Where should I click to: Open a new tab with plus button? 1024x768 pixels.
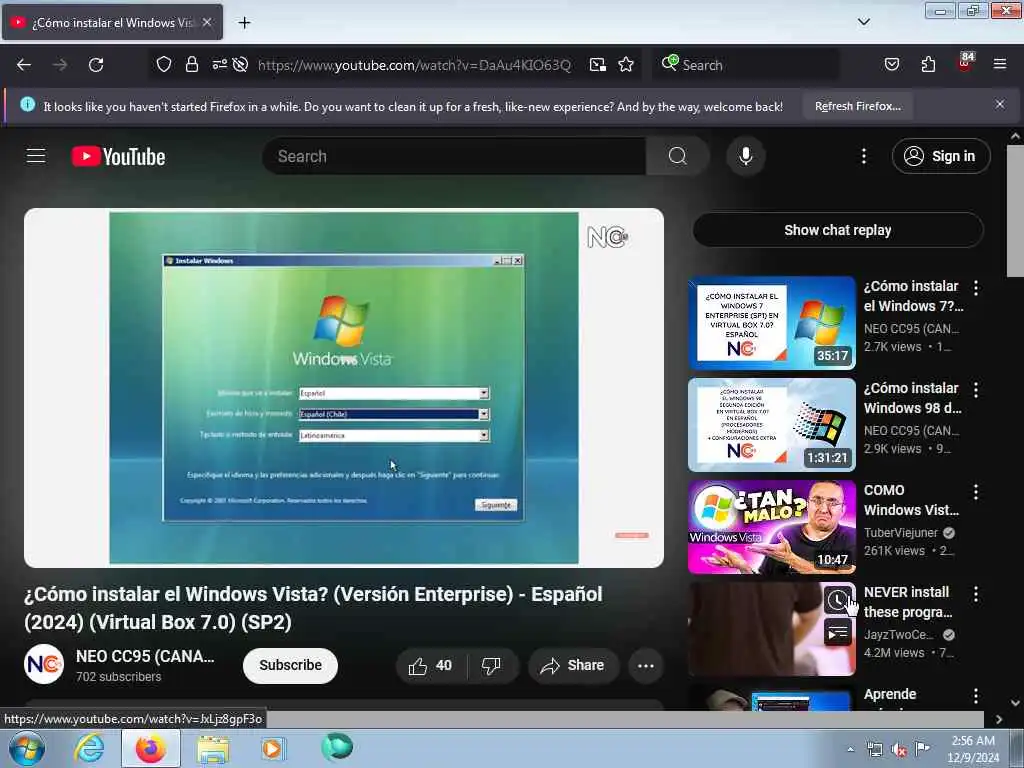coord(244,23)
